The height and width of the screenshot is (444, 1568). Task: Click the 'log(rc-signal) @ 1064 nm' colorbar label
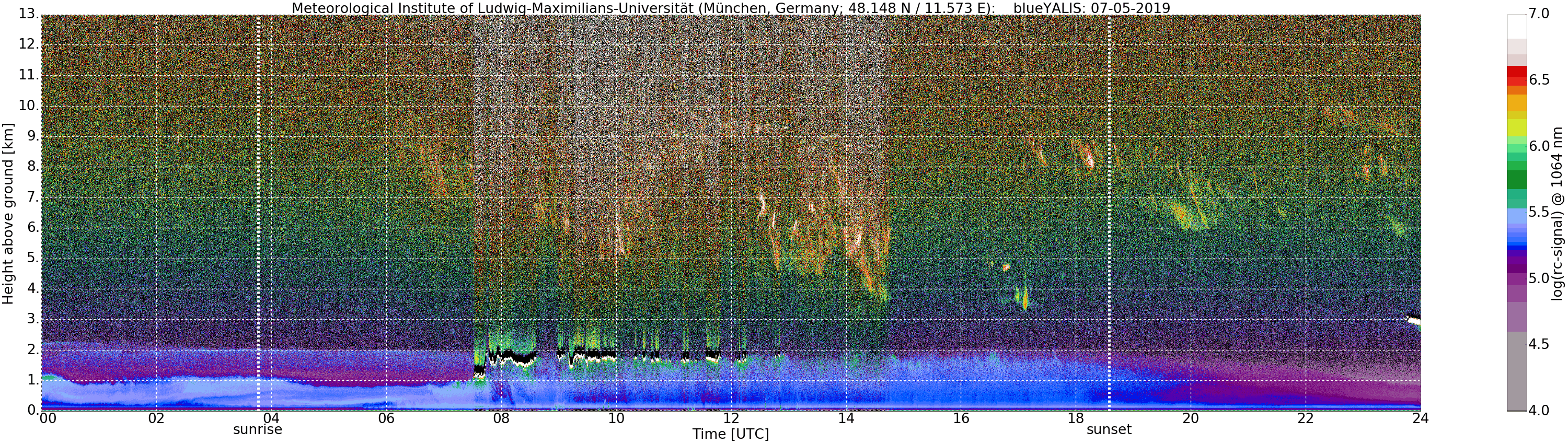[1558, 213]
